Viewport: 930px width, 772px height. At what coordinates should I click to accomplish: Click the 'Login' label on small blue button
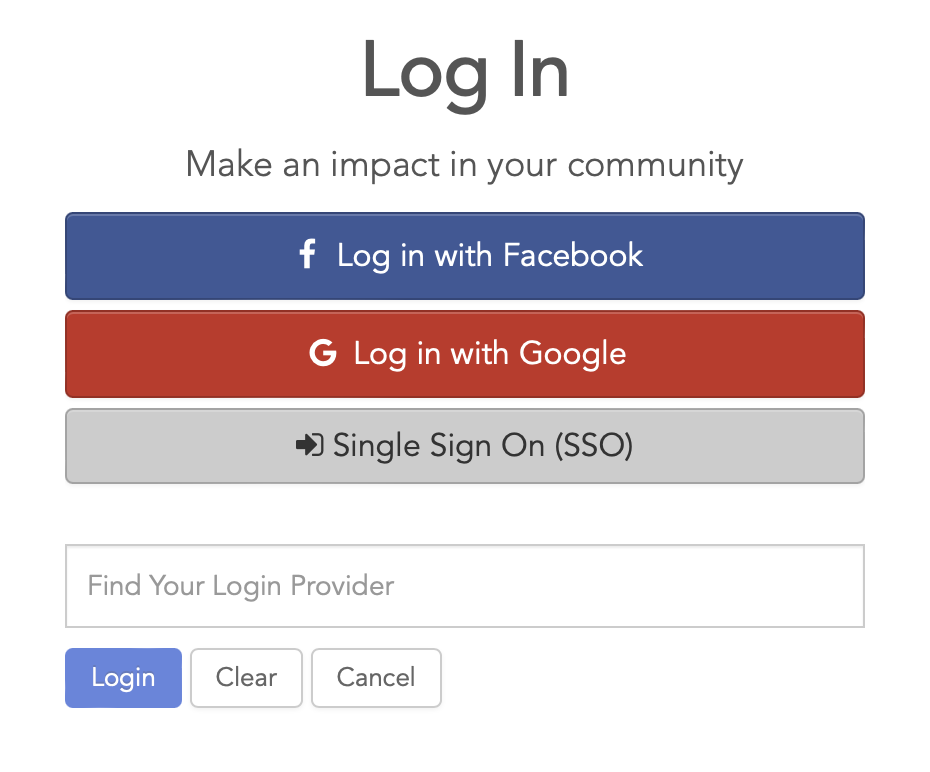[123, 678]
